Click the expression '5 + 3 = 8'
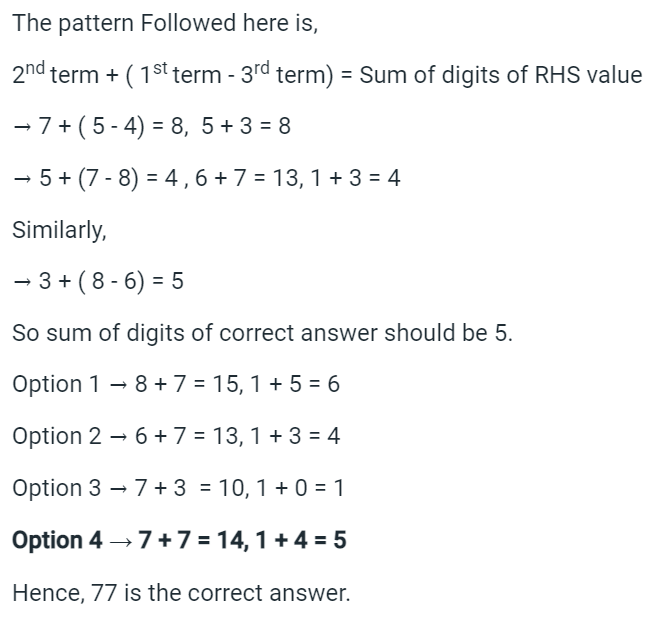 pos(246,126)
